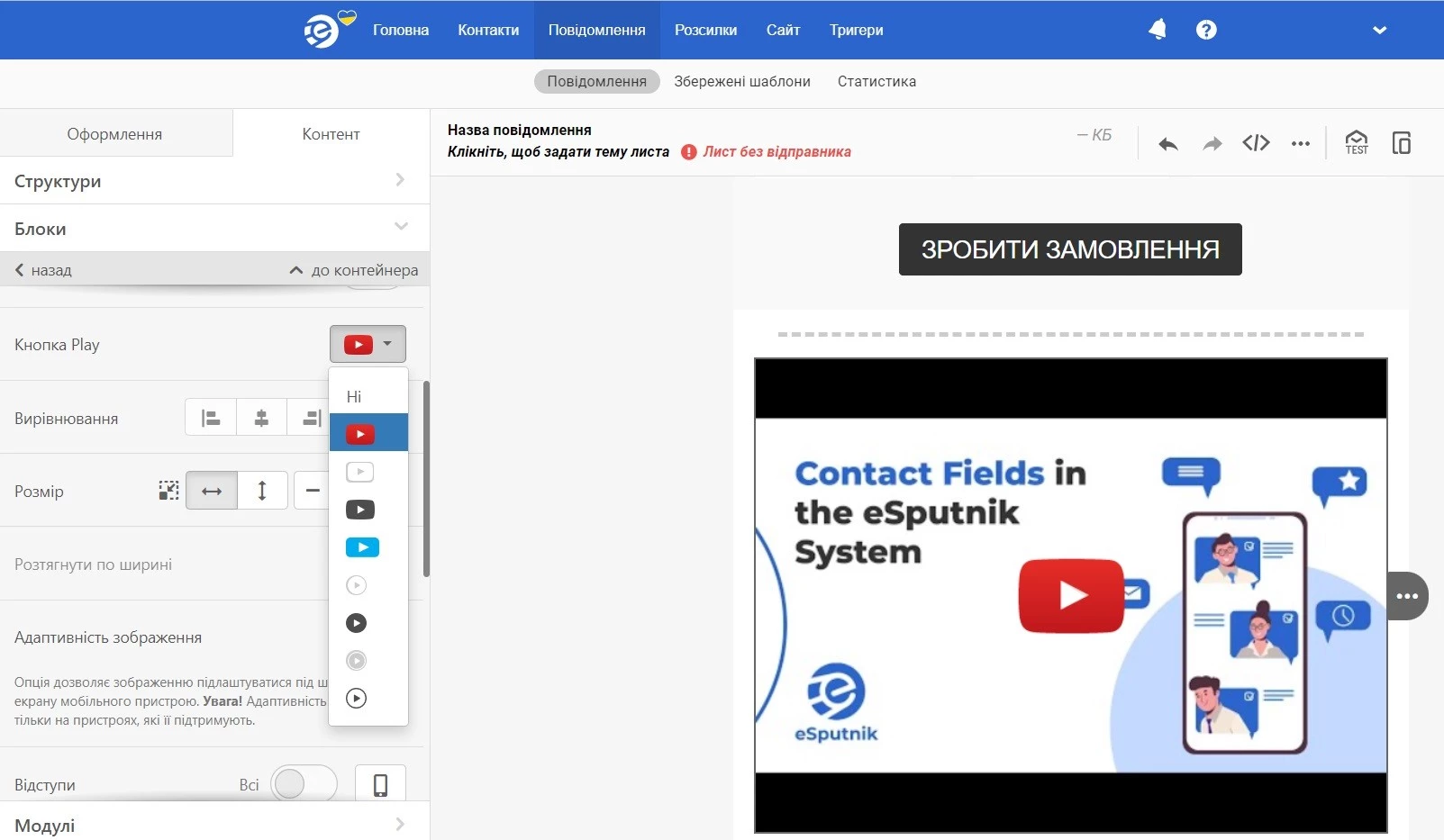The height and width of the screenshot is (840, 1444).
Task: Open HTML code editor icon
Action: coord(1256,142)
